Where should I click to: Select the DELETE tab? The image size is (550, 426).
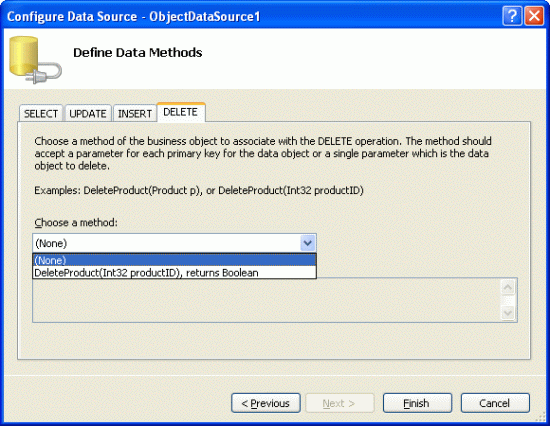[181, 112]
